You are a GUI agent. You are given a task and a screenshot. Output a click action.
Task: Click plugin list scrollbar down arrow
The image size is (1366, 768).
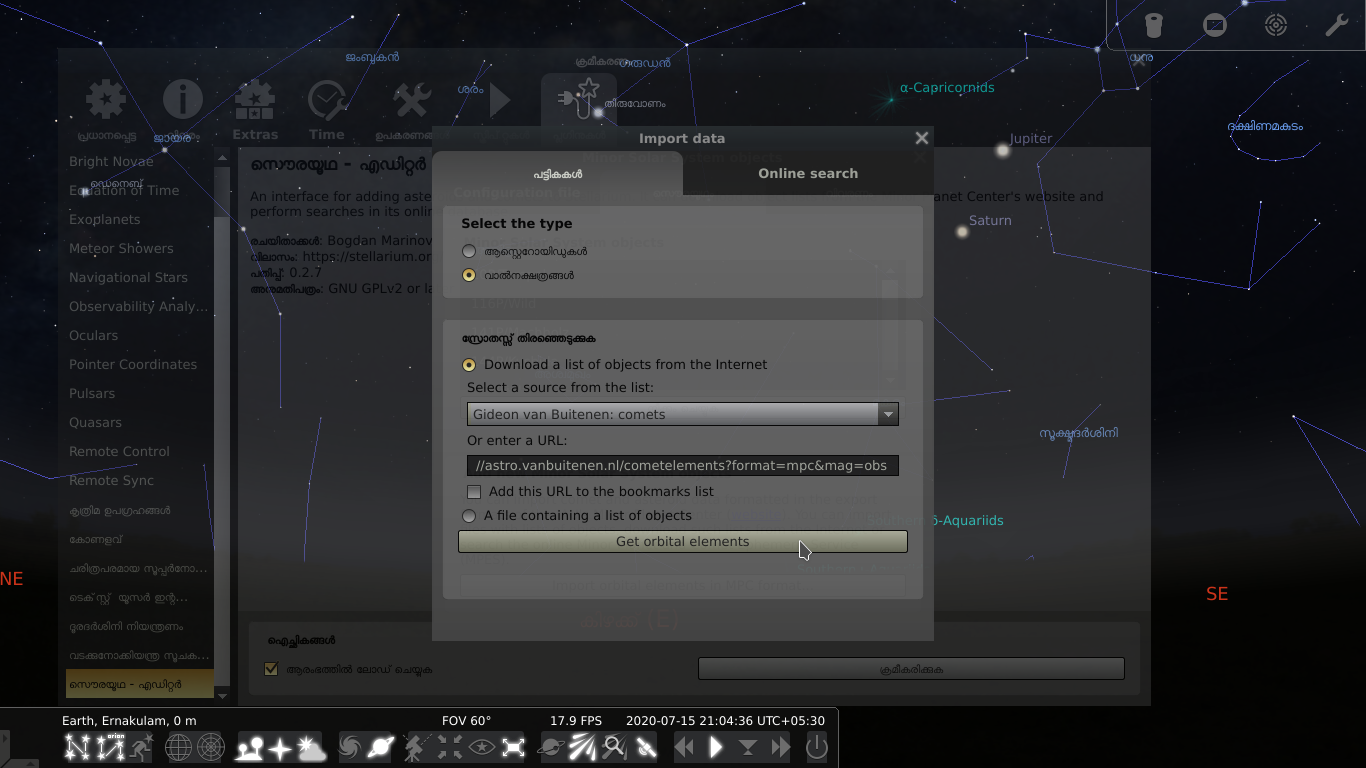point(222,695)
